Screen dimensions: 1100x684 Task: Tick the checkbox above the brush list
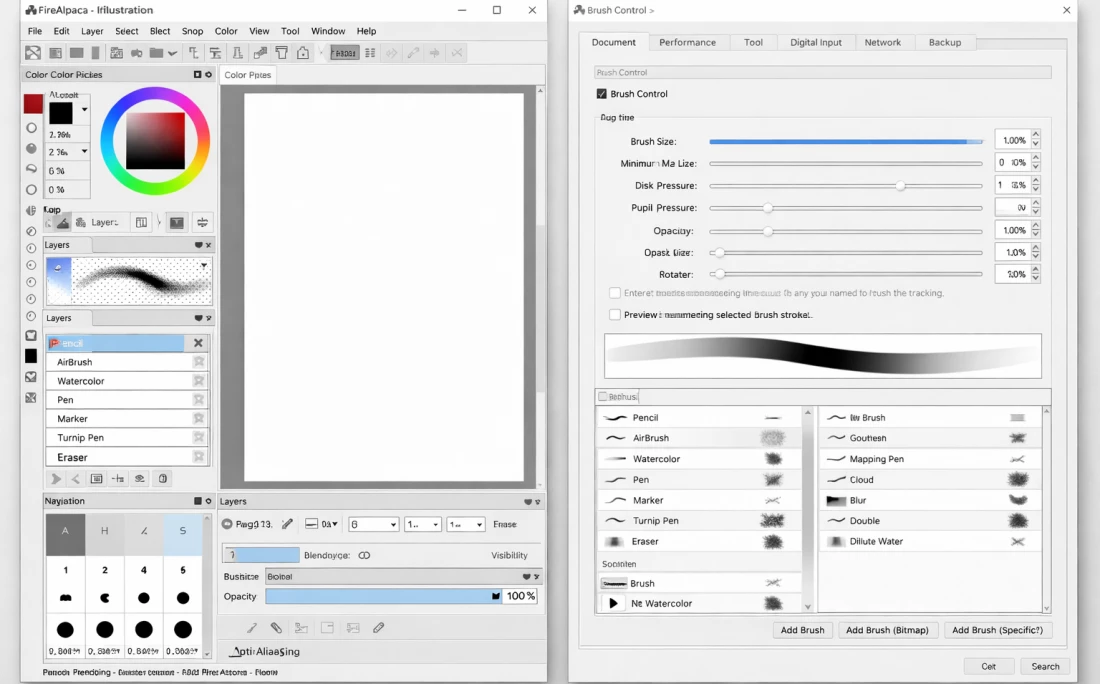click(602, 397)
